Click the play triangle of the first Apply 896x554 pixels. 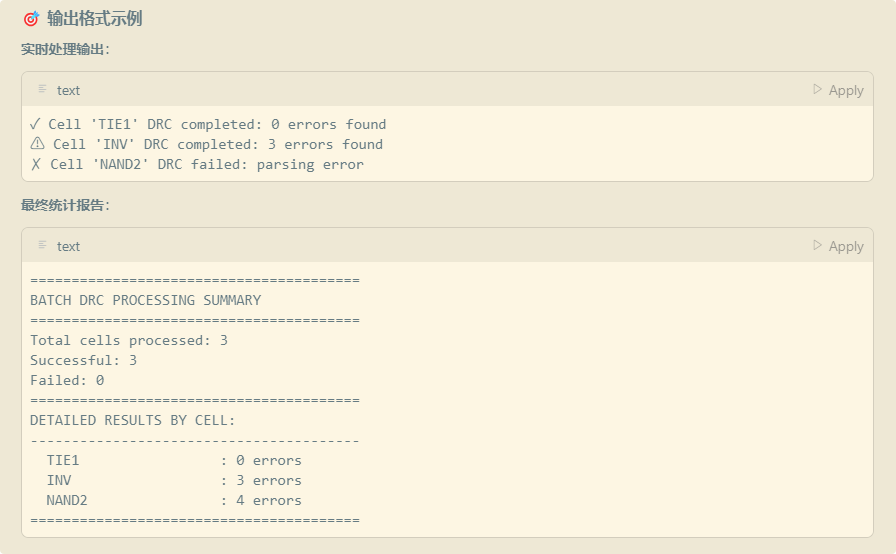click(818, 89)
